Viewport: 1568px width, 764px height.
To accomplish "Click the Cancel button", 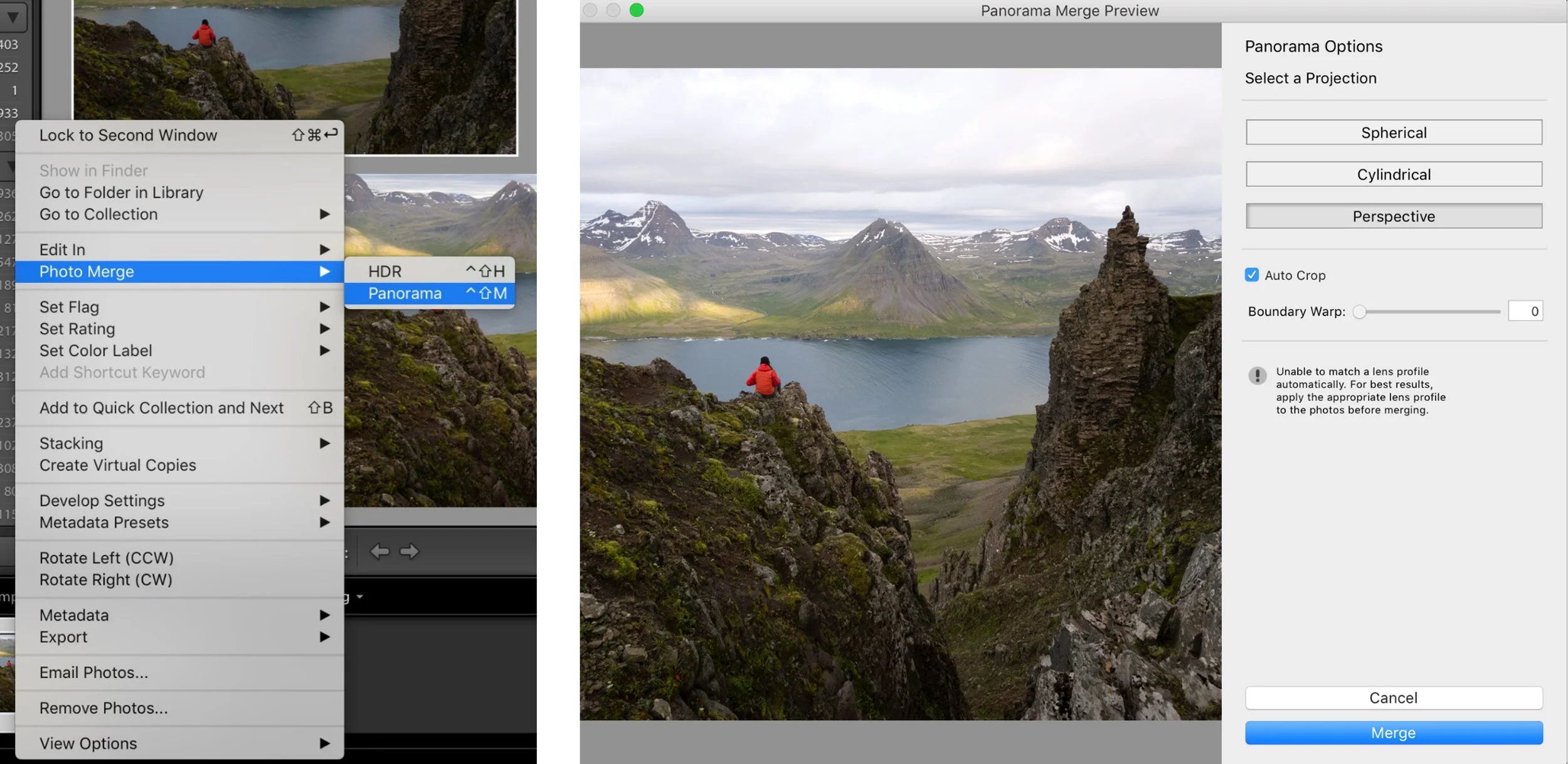I will tap(1394, 698).
